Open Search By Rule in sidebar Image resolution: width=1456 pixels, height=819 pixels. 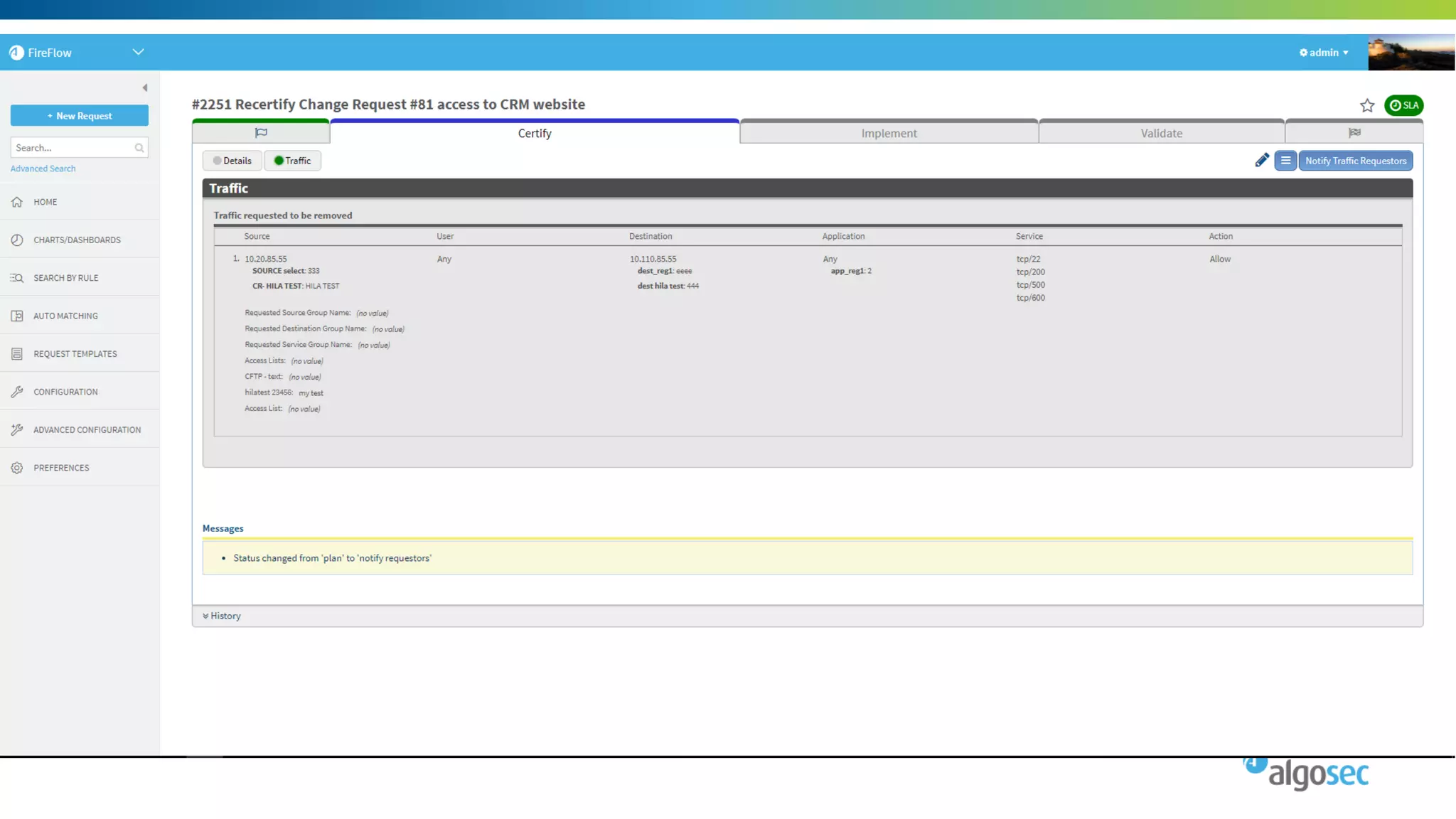click(65, 278)
